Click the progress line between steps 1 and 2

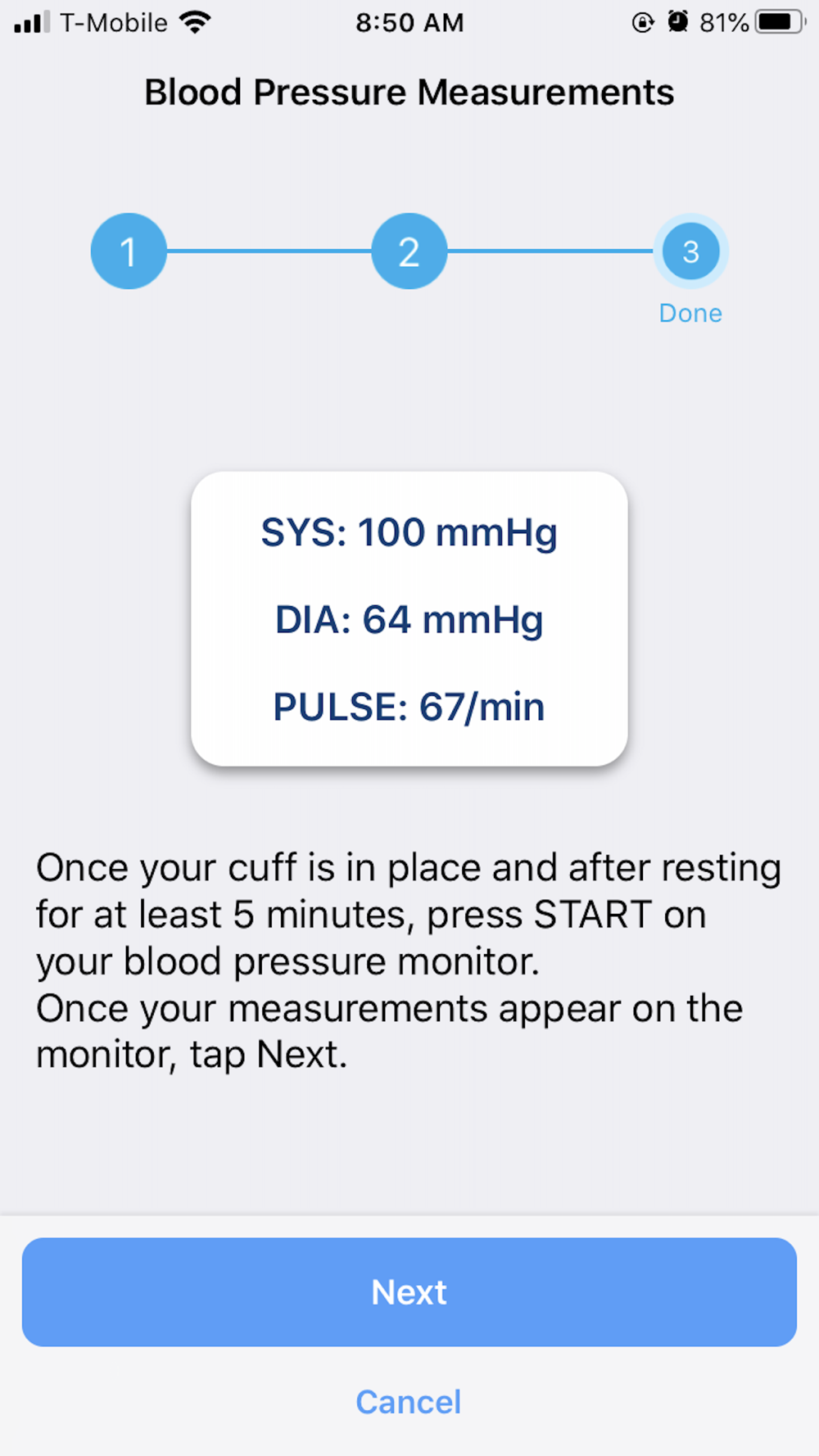(x=269, y=251)
